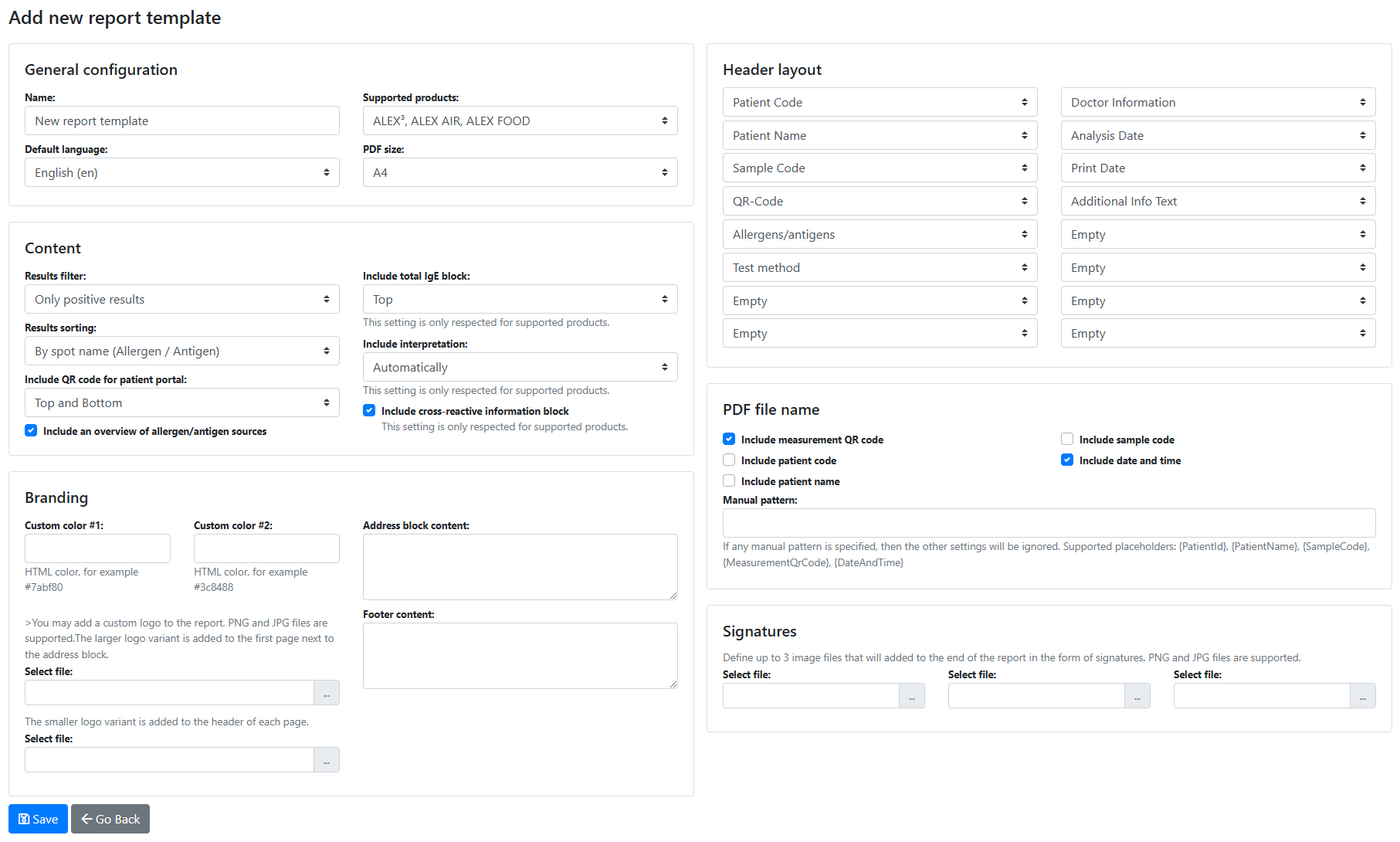Image resolution: width=1400 pixels, height=842 pixels.
Task: Browse for the smaller logo file
Action: (x=327, y=760)
